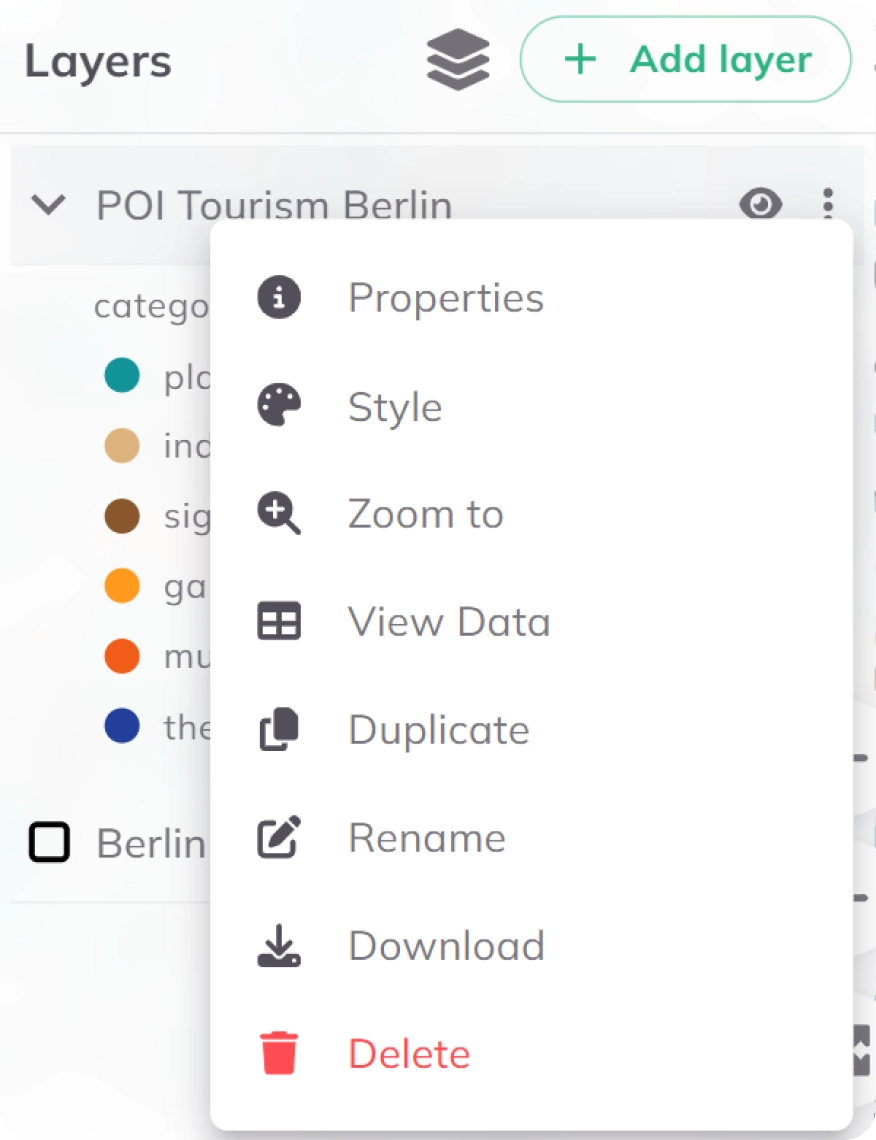This screenshot has width=876, height=1140.
Task: Select the Style palette icon
Action: click(277, 405)
